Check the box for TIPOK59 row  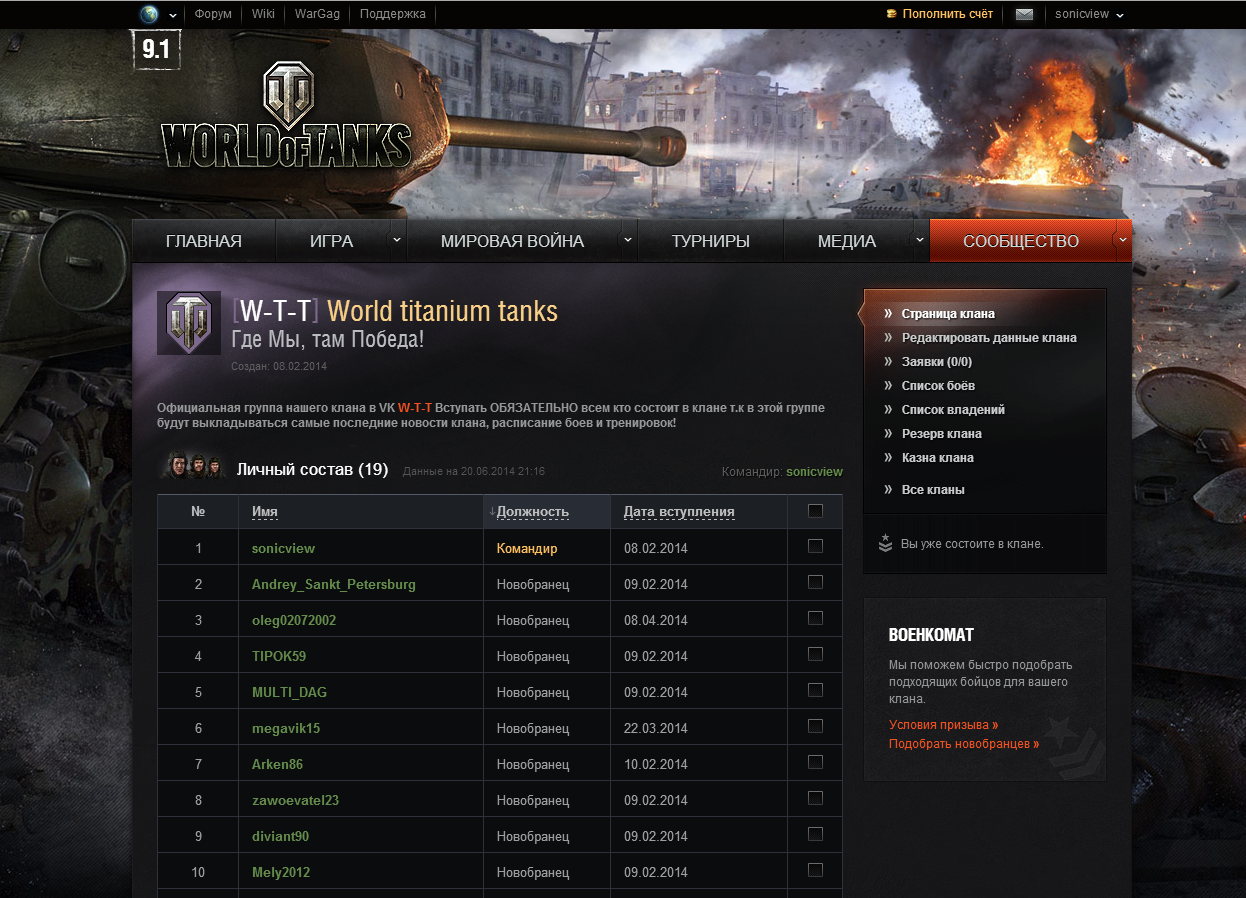click(x=815, y=654)
